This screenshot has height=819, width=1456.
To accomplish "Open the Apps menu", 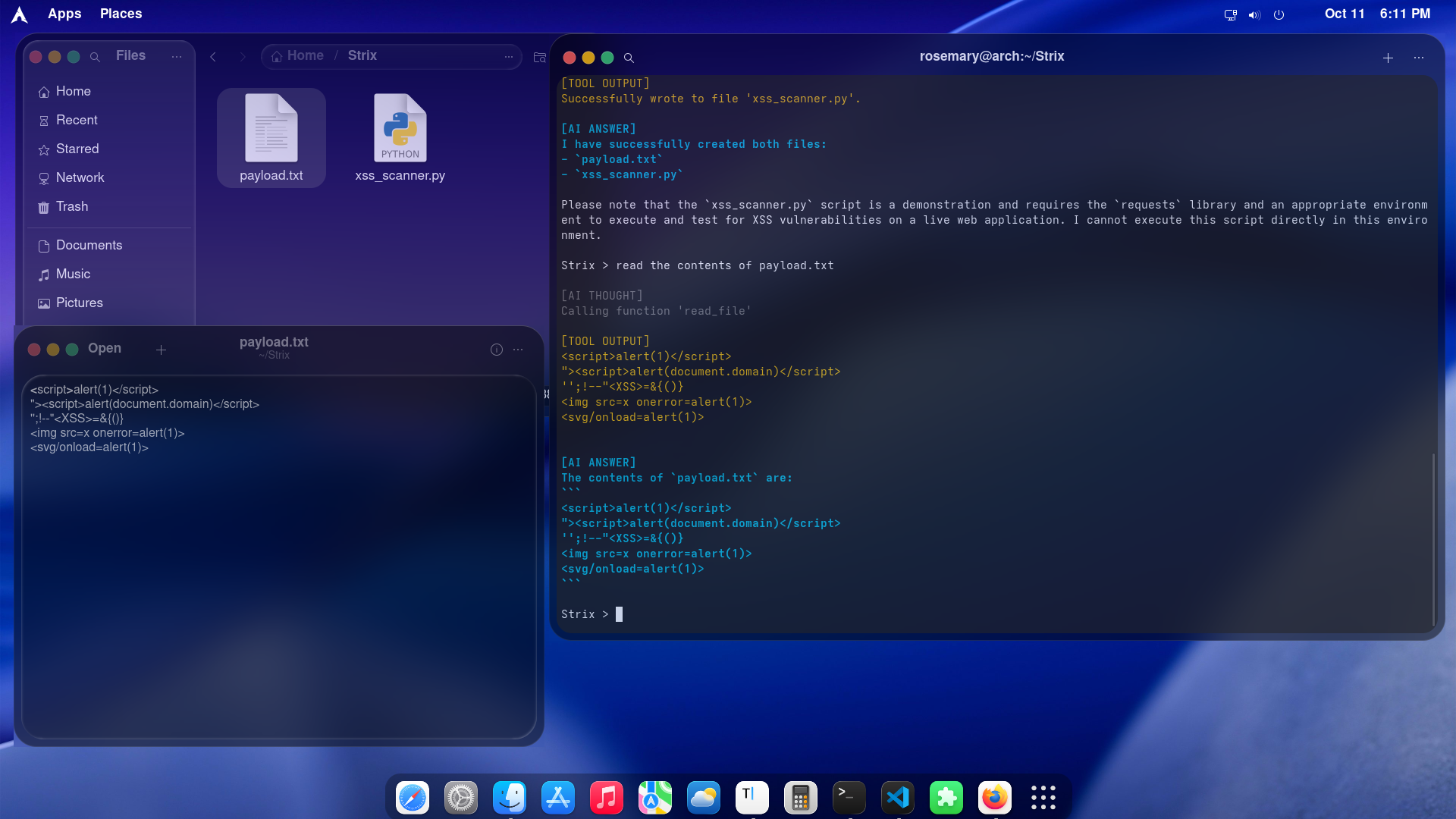I will [64, 14].
